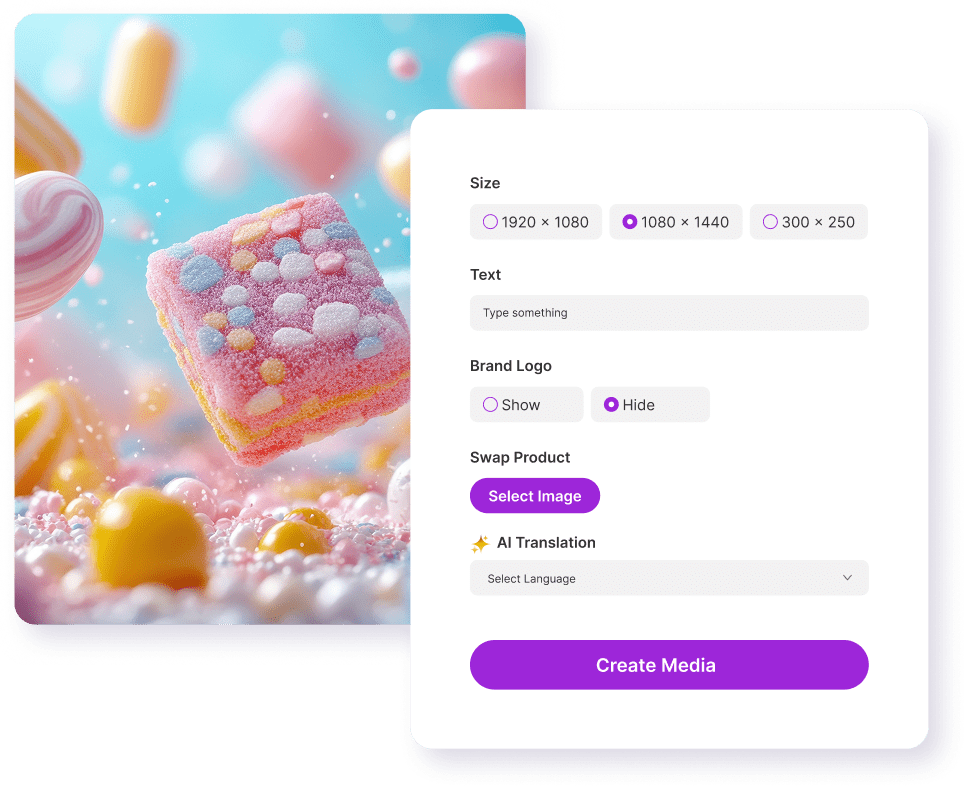
Task: Click the sparkle icon beside AI Translation
Action: click(x=480, y=543)
